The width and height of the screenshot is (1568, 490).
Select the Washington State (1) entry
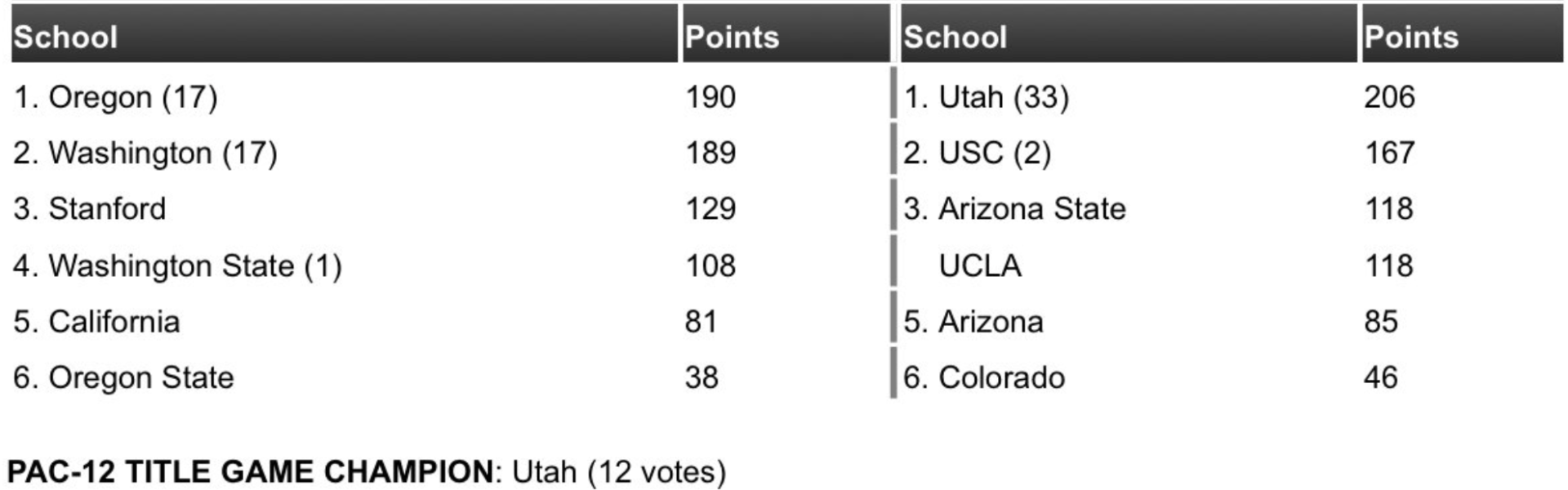point(177,266)
